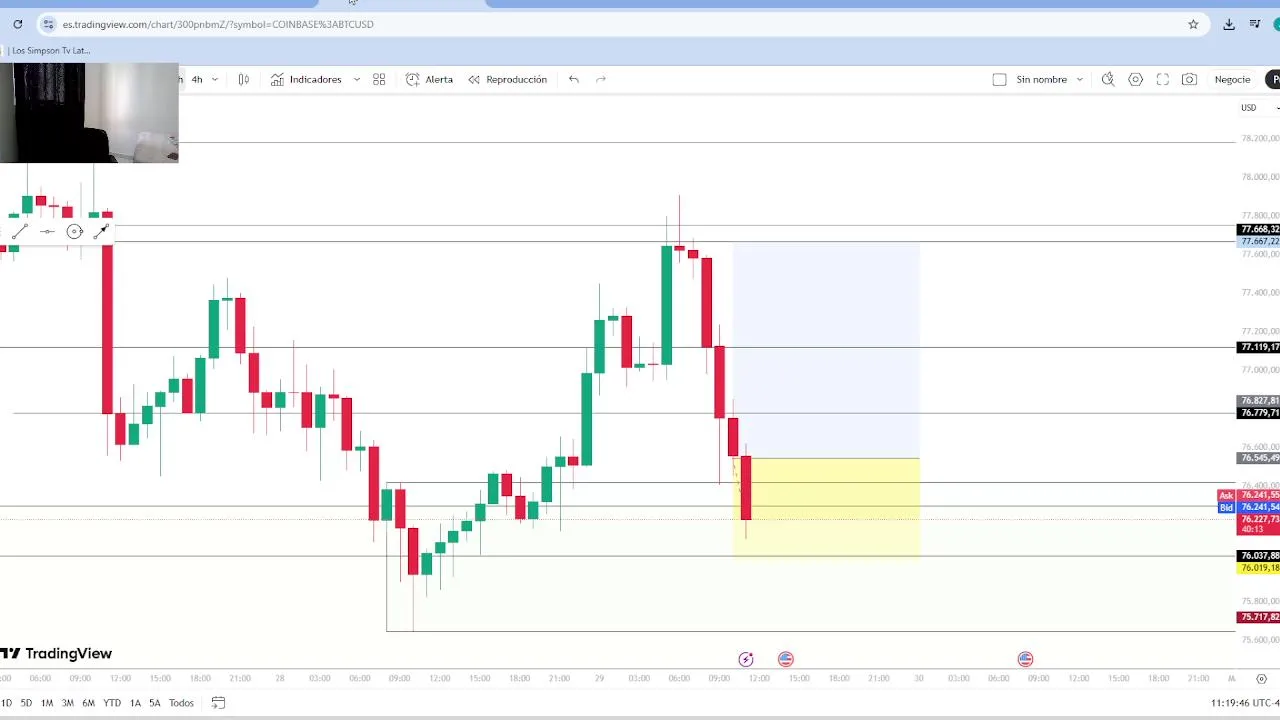Select the 6M date range
The image size is (1280, 720).
pos(88,703)
